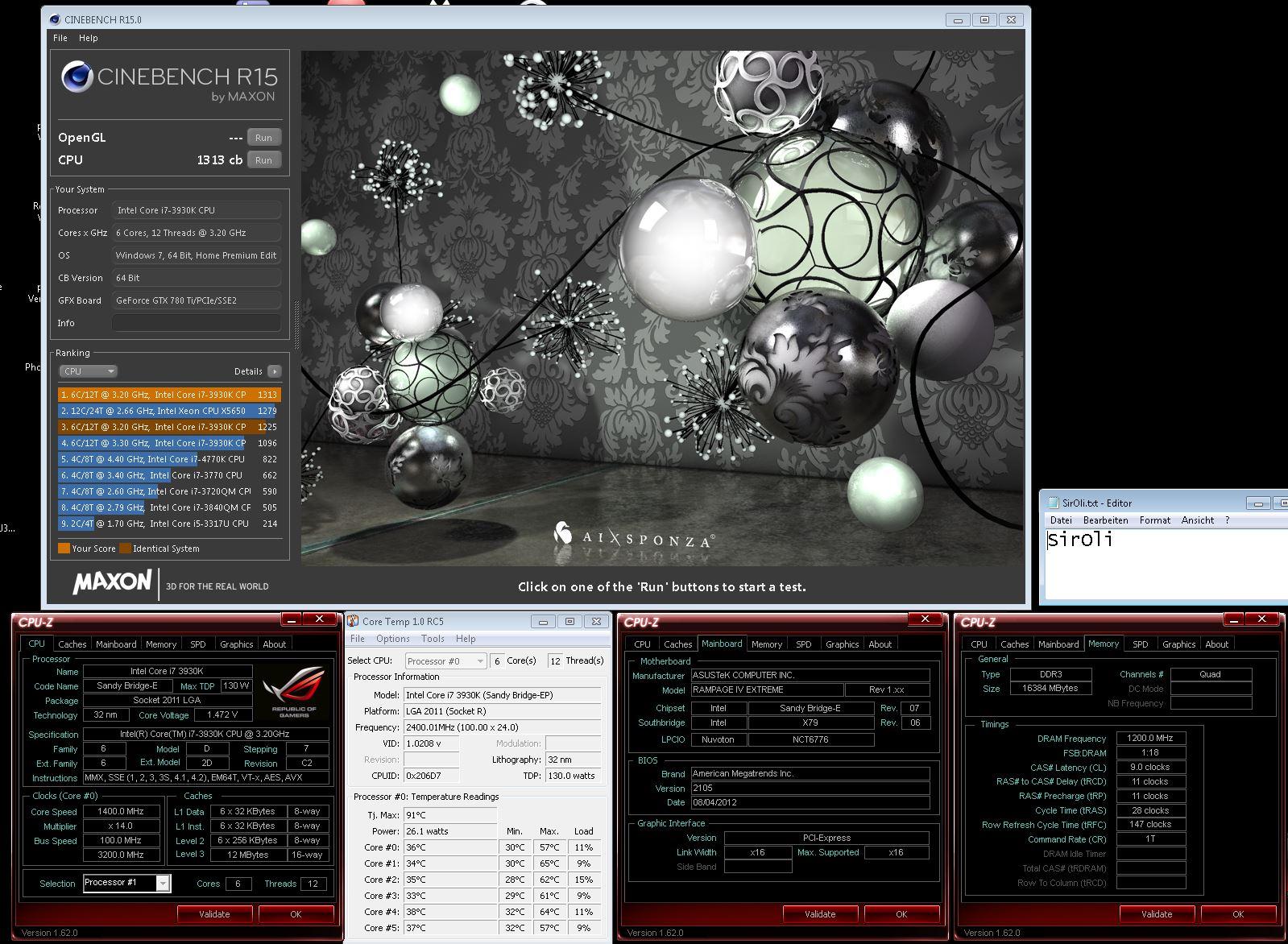The height and width of the screenshot is (944, 1288).
Task: Run the OpenGL benchmark in Cinebench
Action: 263,138
